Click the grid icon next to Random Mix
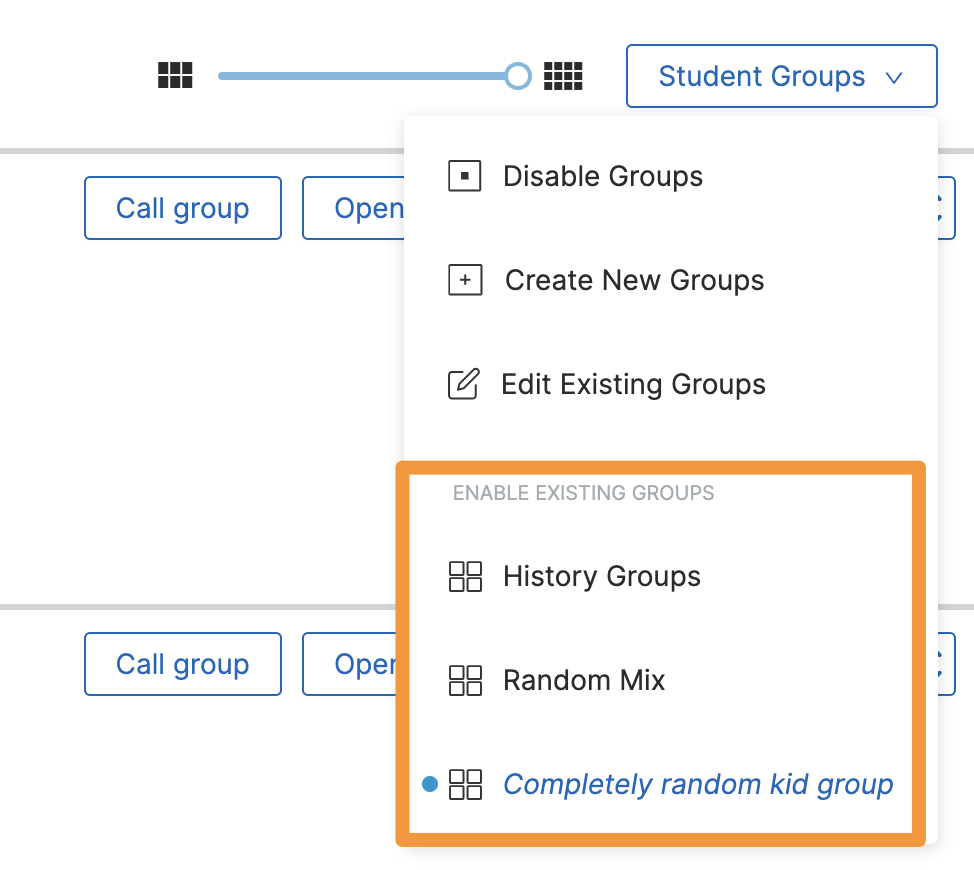Screen dimensions: 974x870 click(x=465, y=680)
